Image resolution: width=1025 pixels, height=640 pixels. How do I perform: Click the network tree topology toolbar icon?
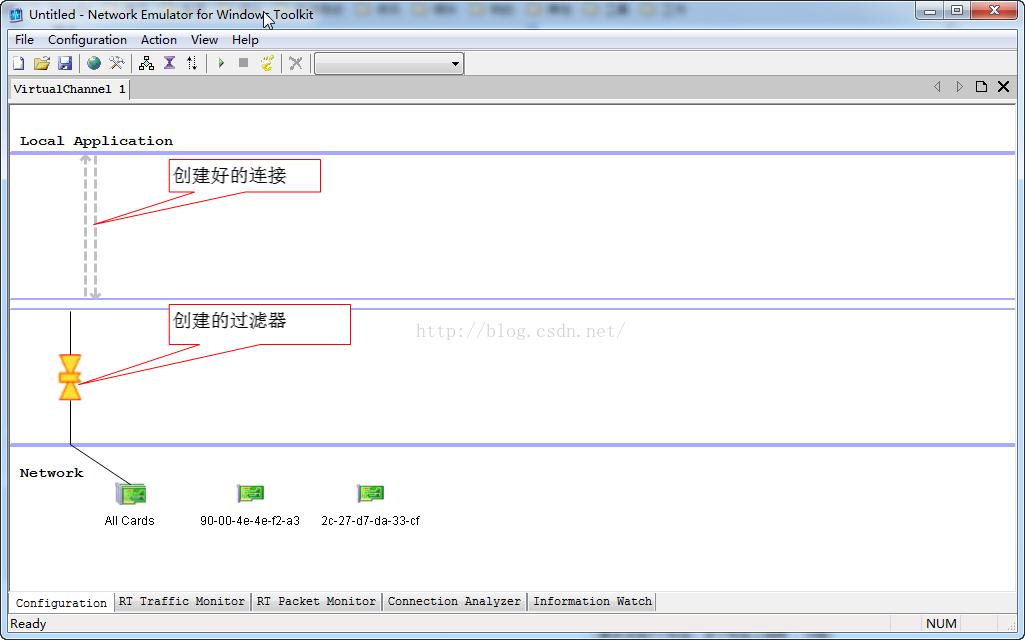(146, 63)
